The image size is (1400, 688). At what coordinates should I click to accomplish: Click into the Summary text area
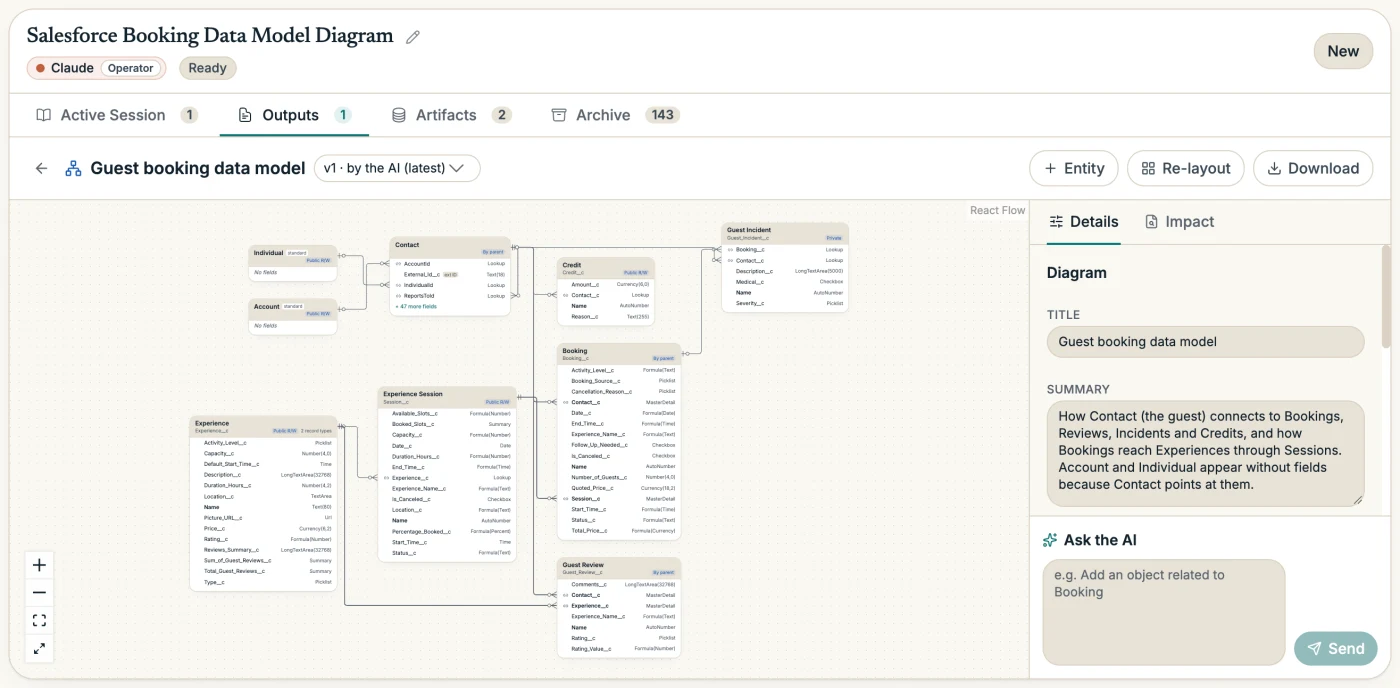1205,454
